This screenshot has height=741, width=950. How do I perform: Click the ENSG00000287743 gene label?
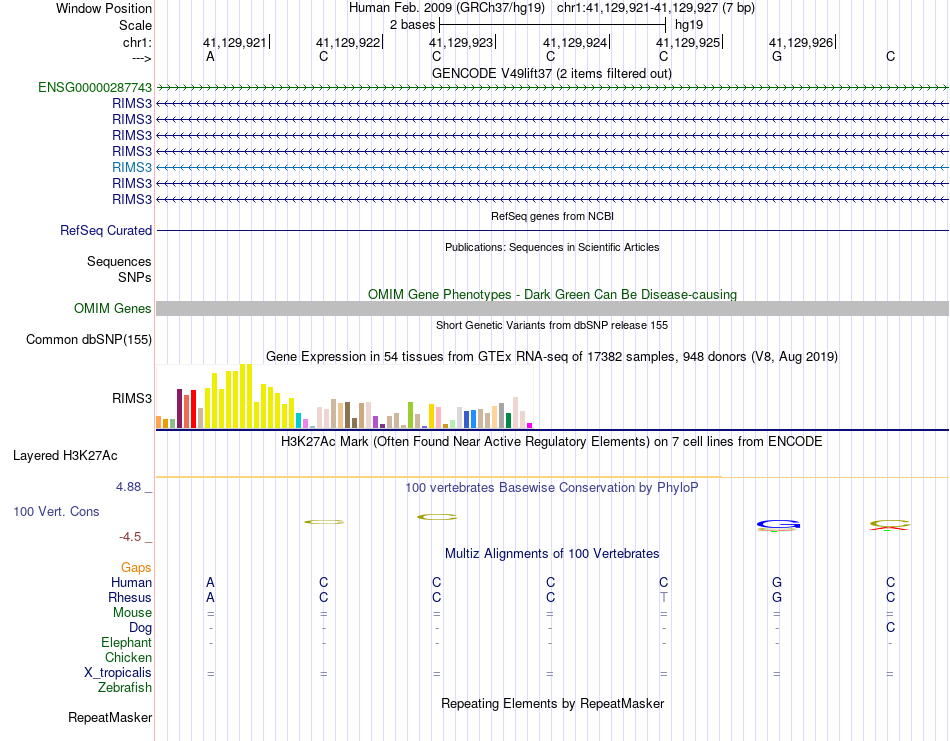pyautogui.click(x=95, y=88)
